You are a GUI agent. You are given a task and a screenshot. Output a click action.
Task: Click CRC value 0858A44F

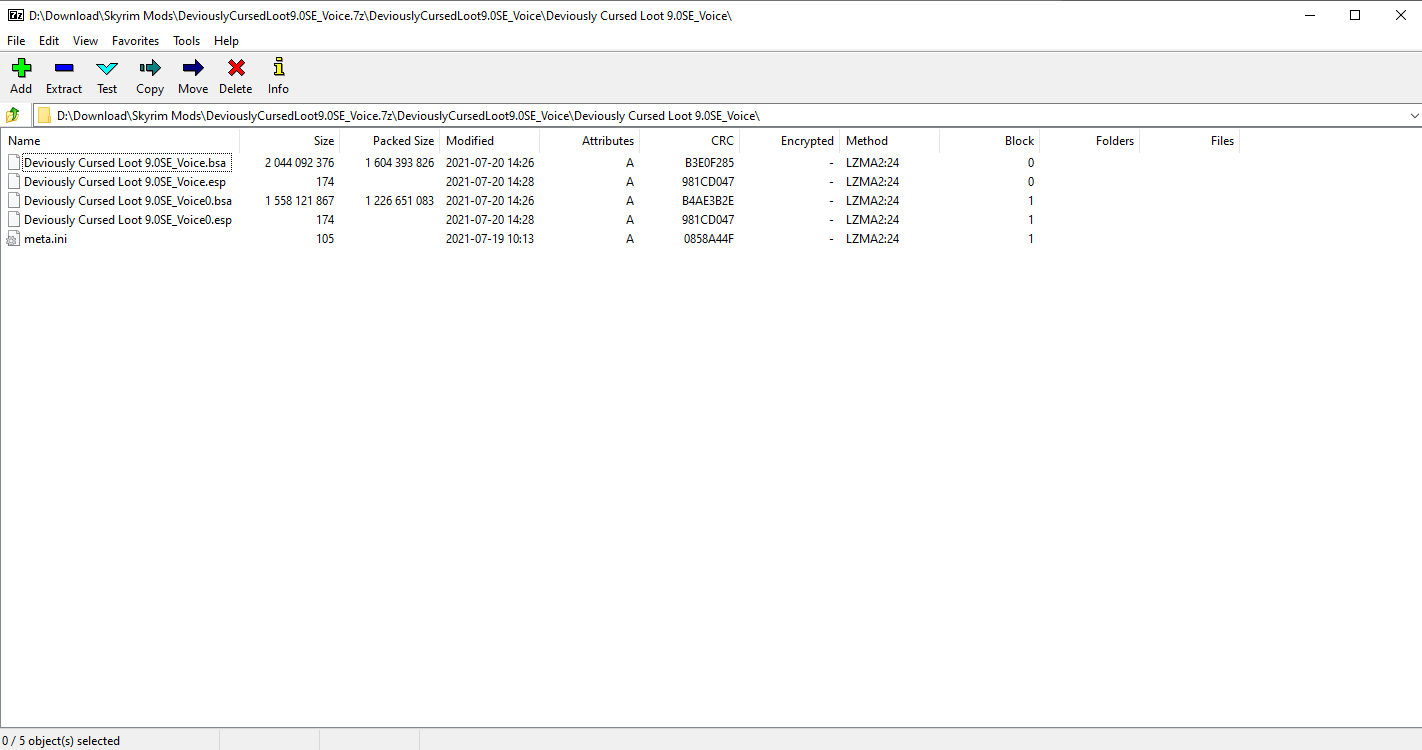pyautogui.click(x=709, y=239)
